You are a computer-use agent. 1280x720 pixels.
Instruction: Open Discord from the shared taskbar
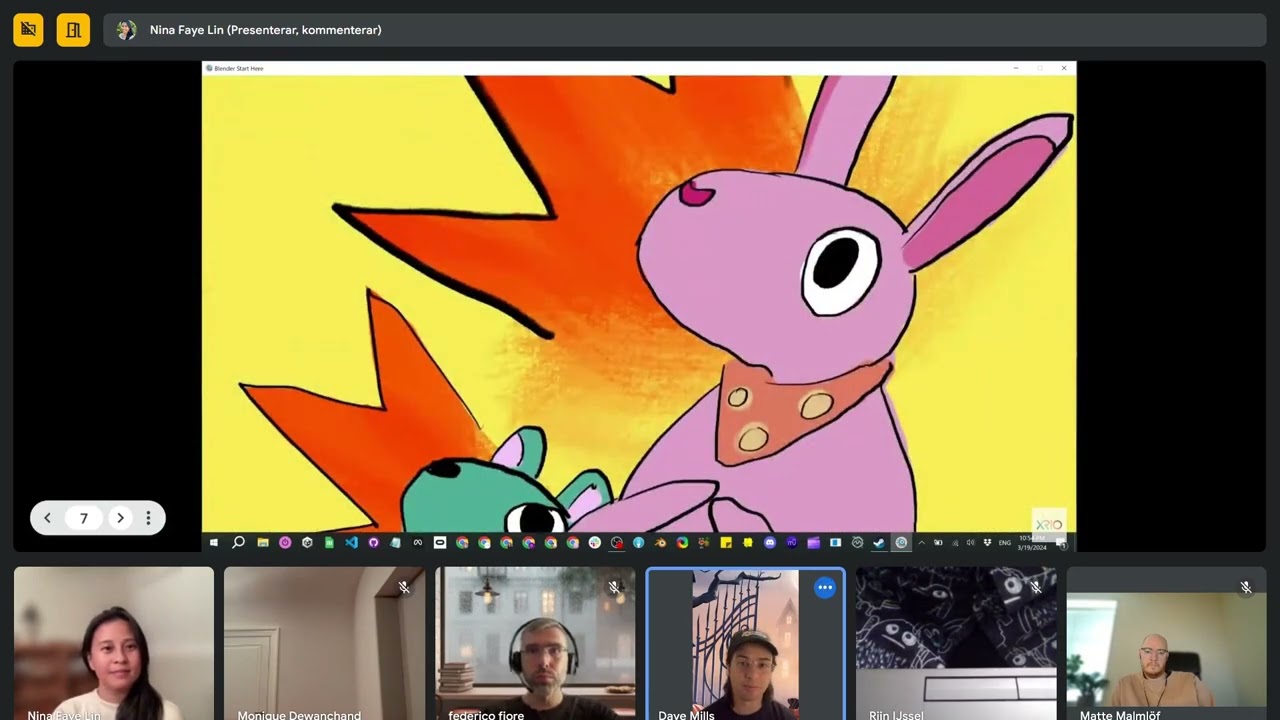(770, 543)
